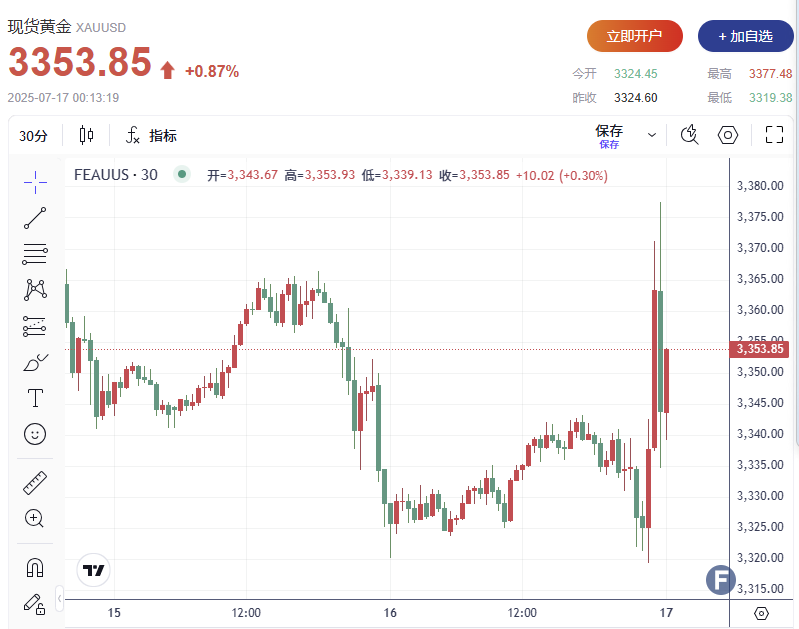Open the 30分 time interval dropdown

click(33, 136)
